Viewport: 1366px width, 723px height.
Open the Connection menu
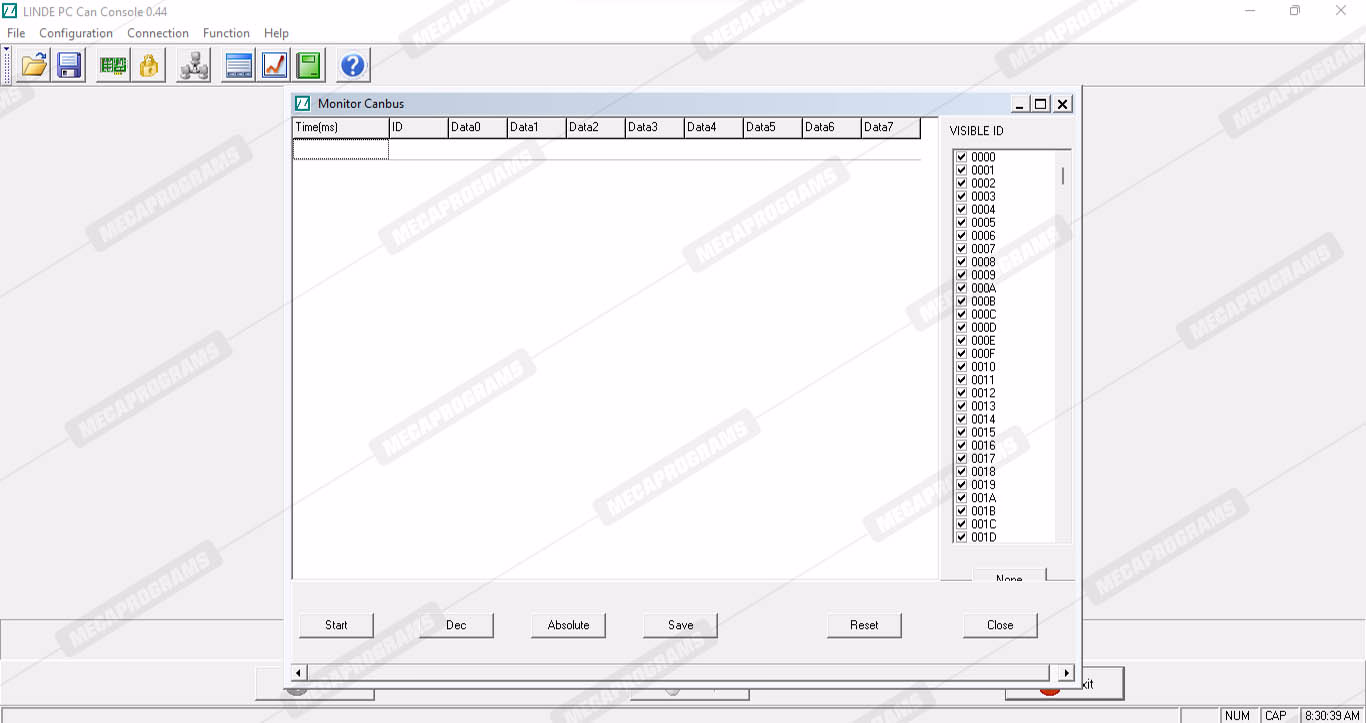pos(158,33)
